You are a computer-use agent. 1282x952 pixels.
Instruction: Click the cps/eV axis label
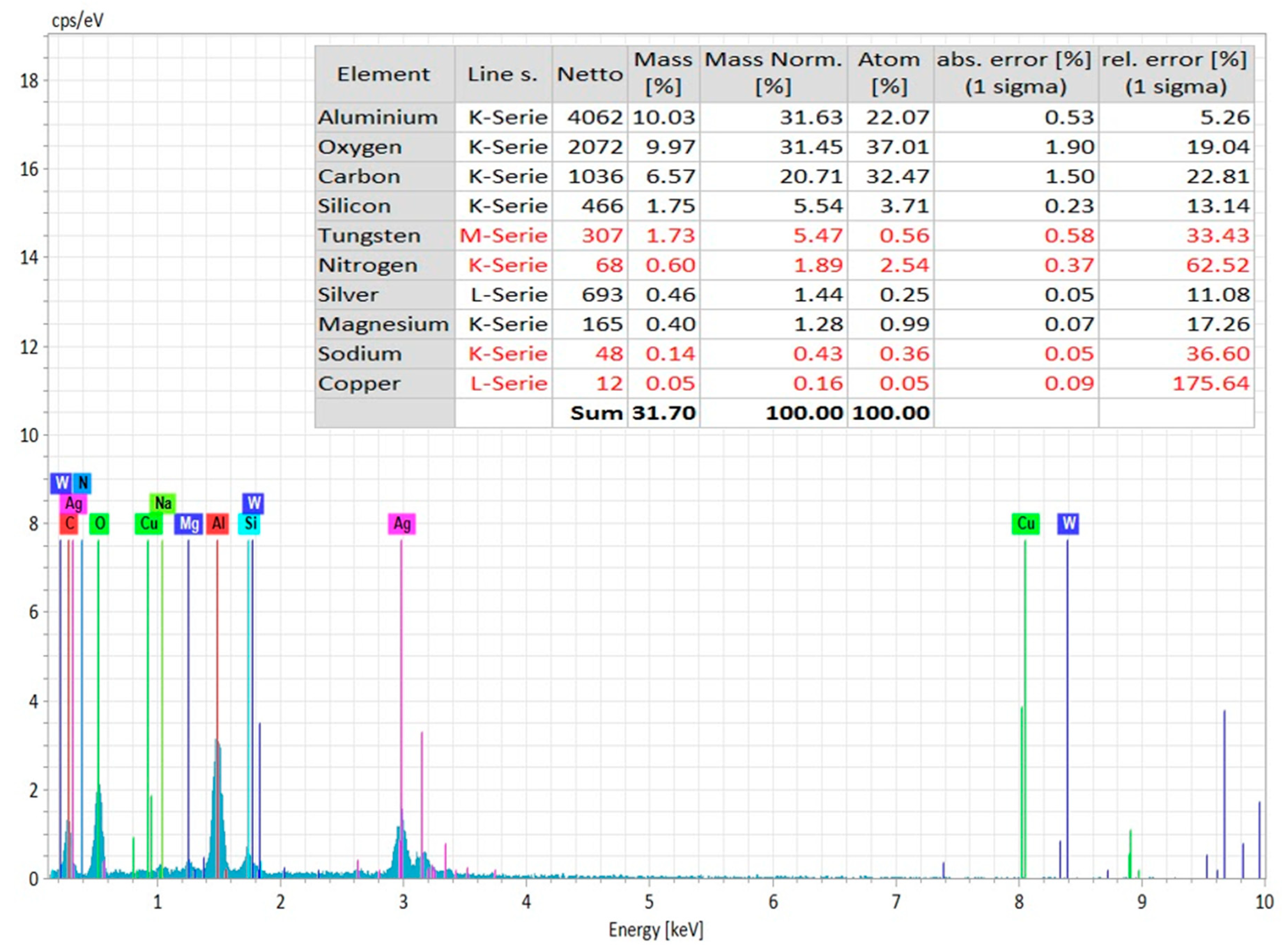pos(77,21)
